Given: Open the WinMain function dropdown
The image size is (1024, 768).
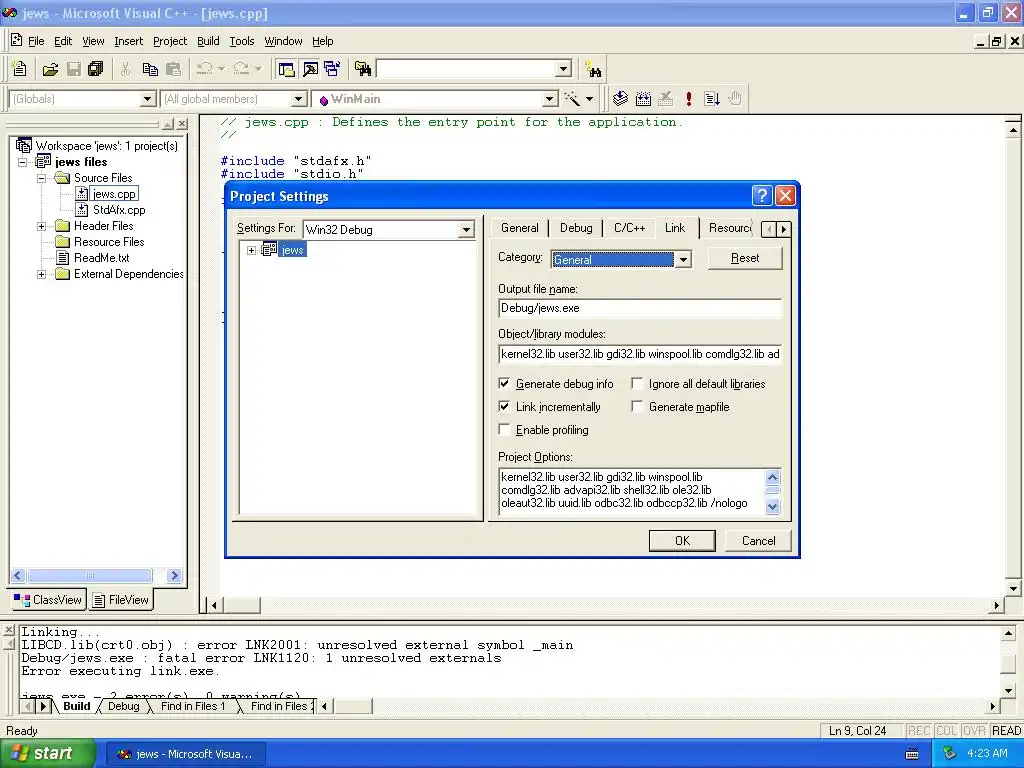Looking at the screenshot, I should point(550,99).
